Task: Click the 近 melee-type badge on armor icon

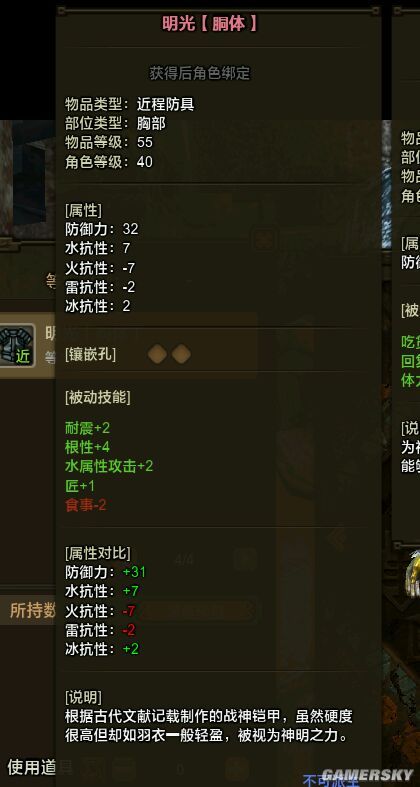Action: tap(23, 356)
